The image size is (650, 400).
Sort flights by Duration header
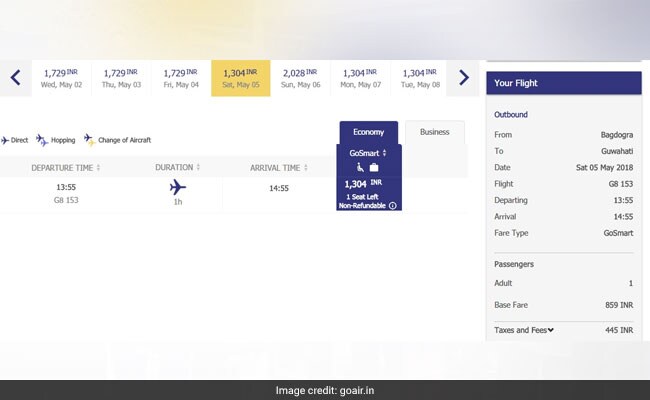point(178,167)
